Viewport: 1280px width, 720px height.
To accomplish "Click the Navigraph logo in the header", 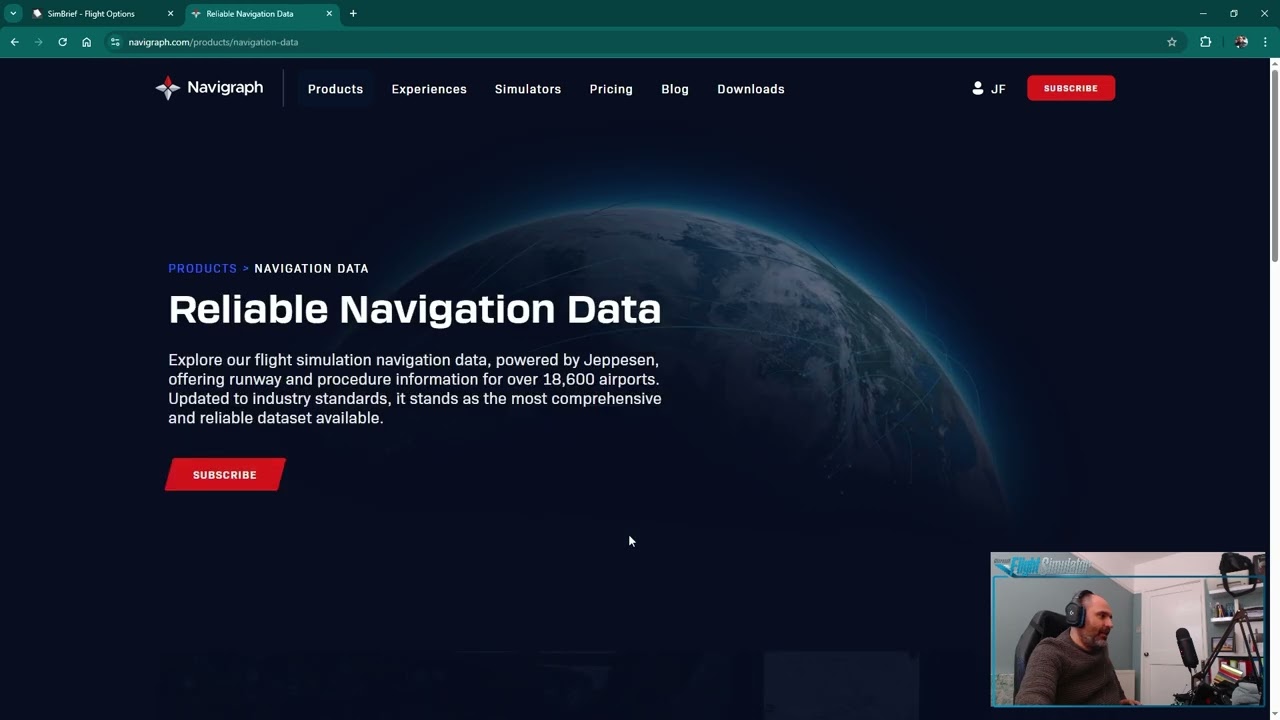I will [209, 88].
